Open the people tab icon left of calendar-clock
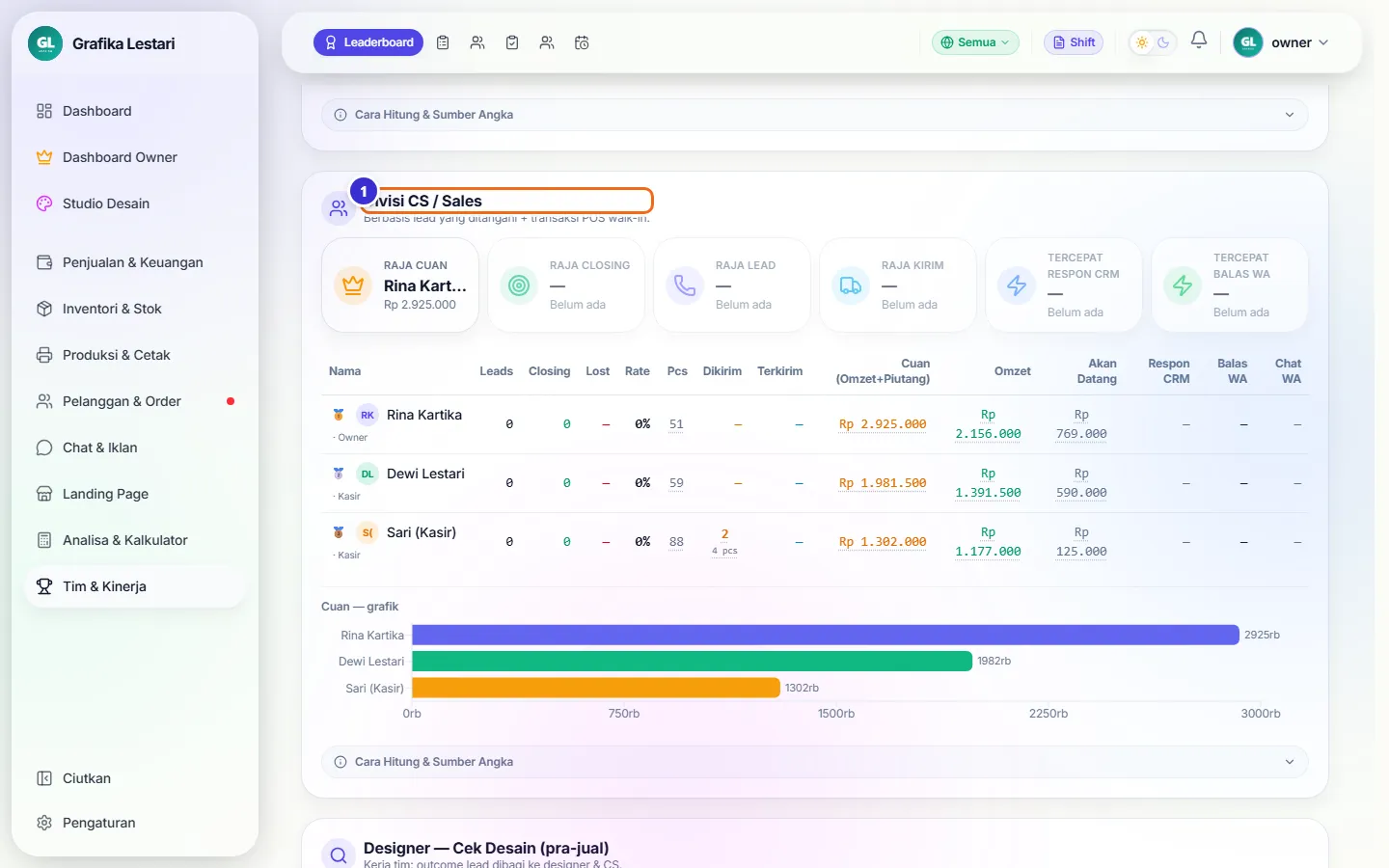The width and height of the screenshot is (1389, 868). tap(547, 42)
